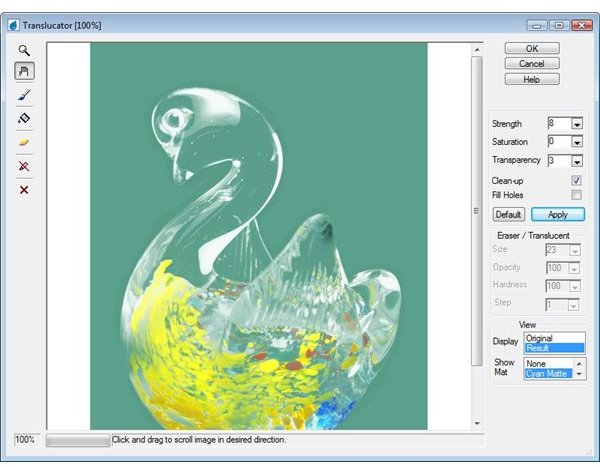Choose None in Show Mat list
Screen dimensions: 600x466
coord(549,363)
